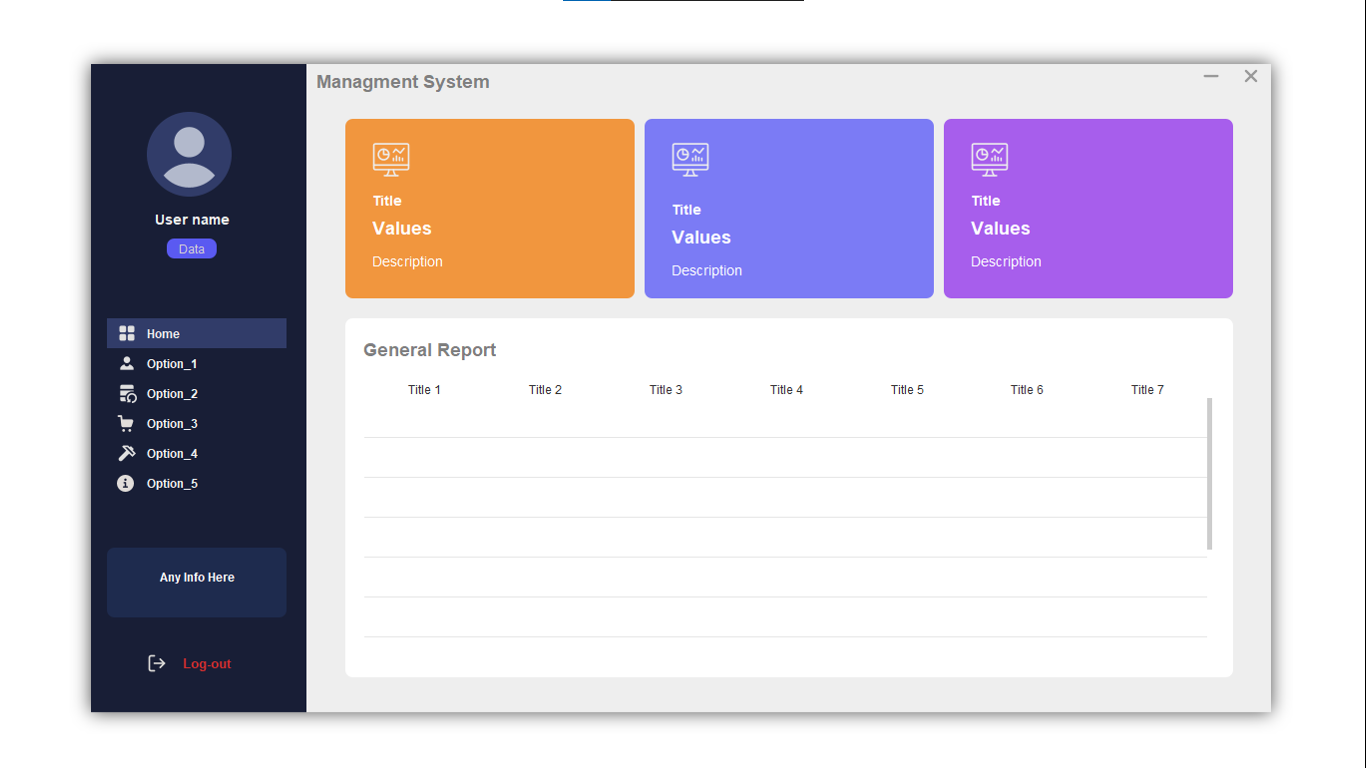
Task: Click the blue card's Values text
Action: (701, 237)
